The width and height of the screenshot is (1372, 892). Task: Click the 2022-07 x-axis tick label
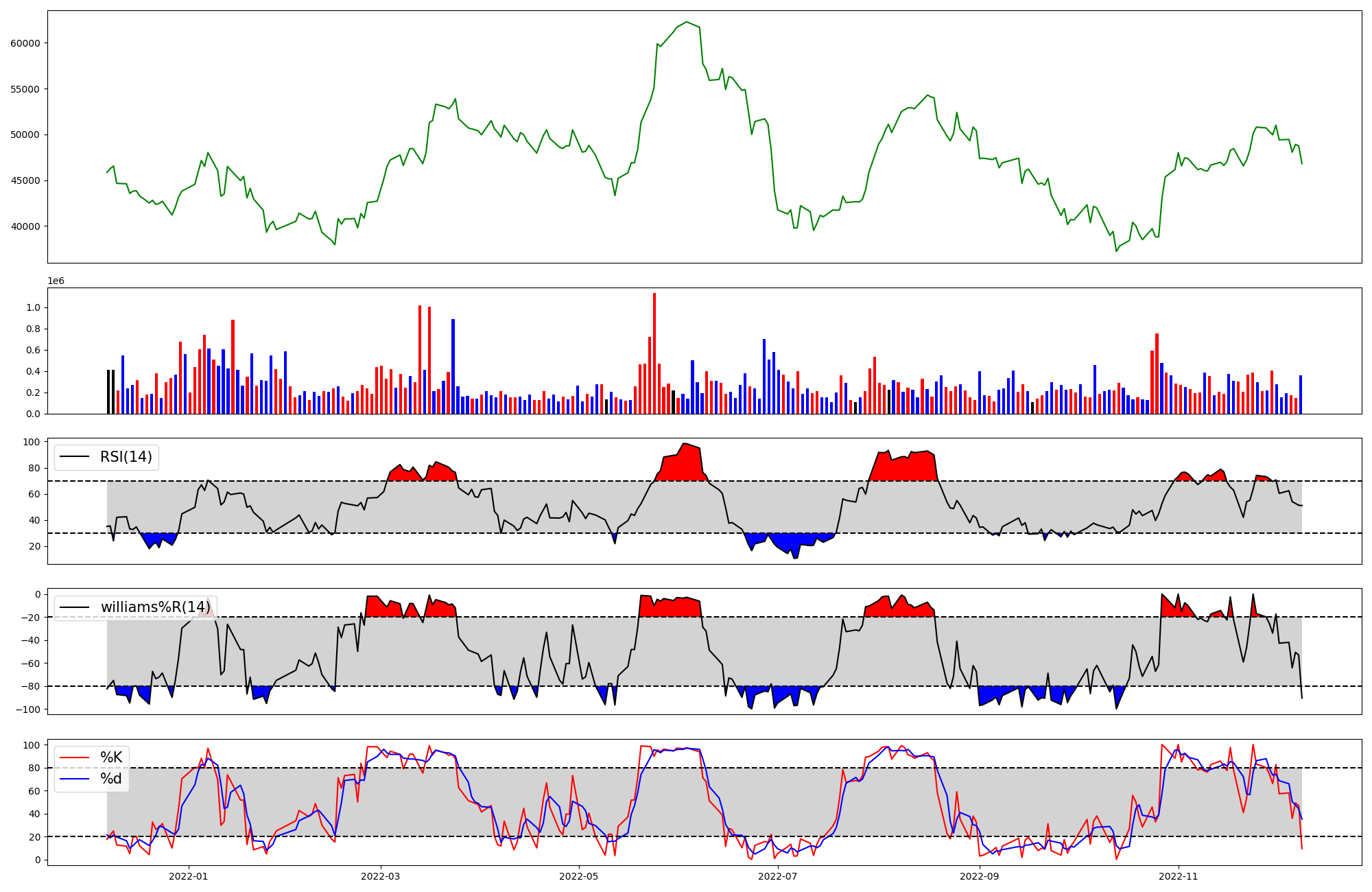(x=778, y=876)
